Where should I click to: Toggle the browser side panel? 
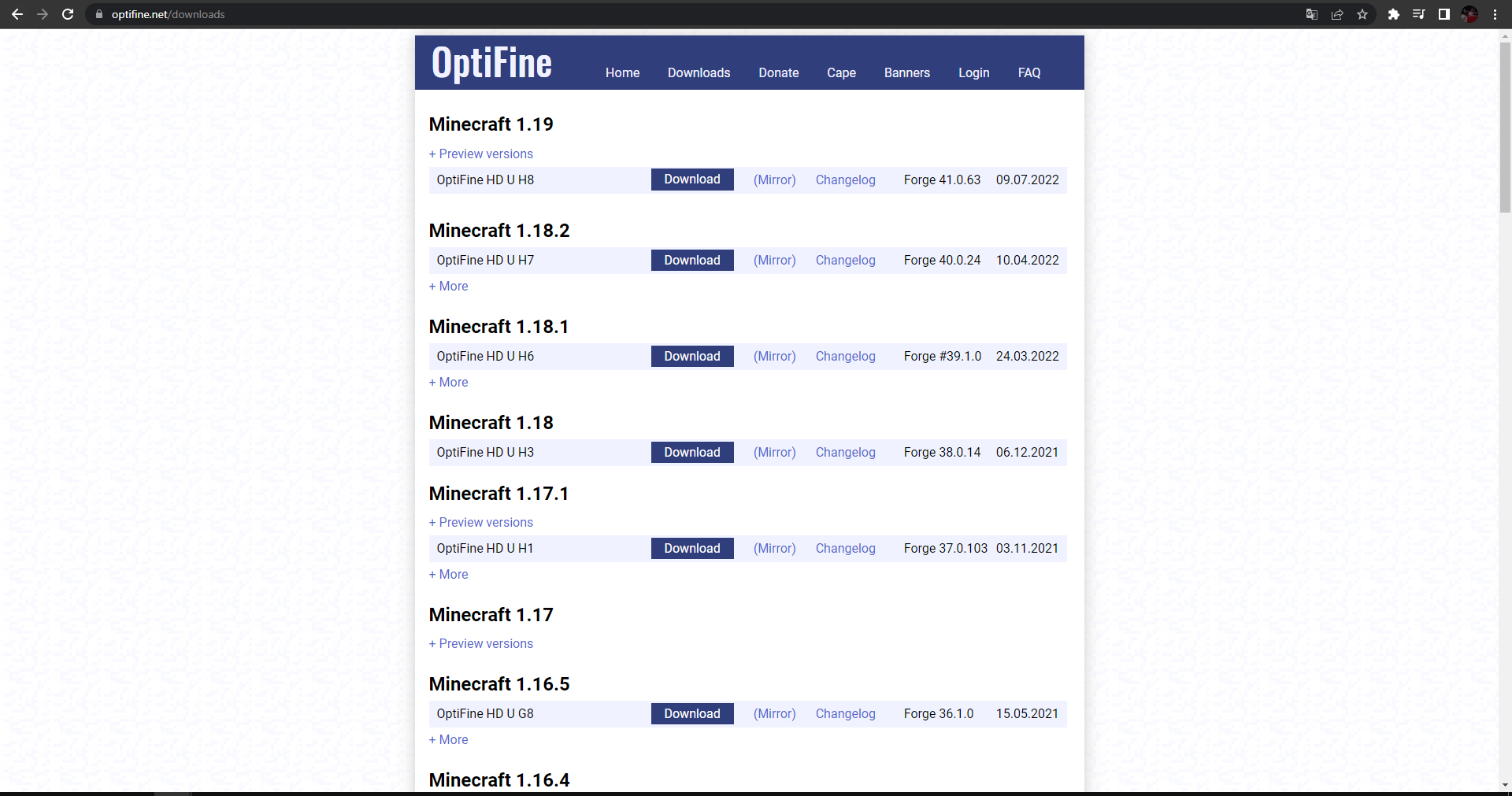click(1444, 14)
